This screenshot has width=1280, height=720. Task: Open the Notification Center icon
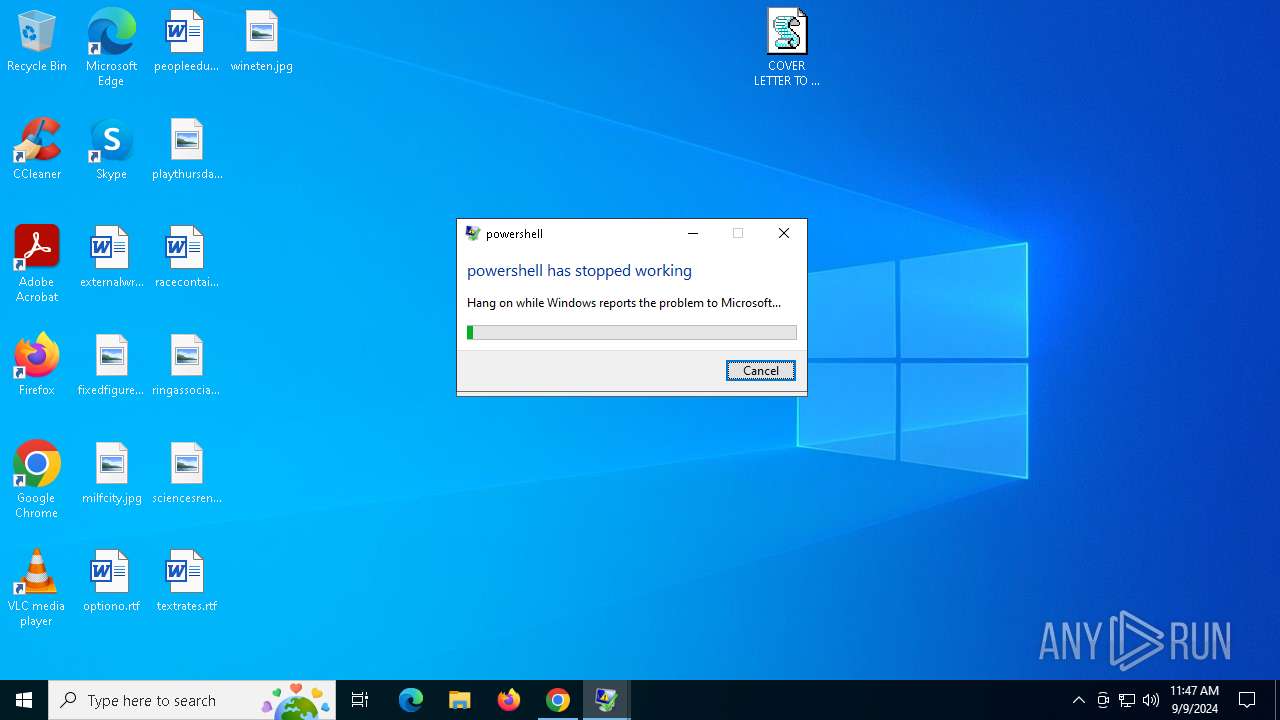[1247, 700]
